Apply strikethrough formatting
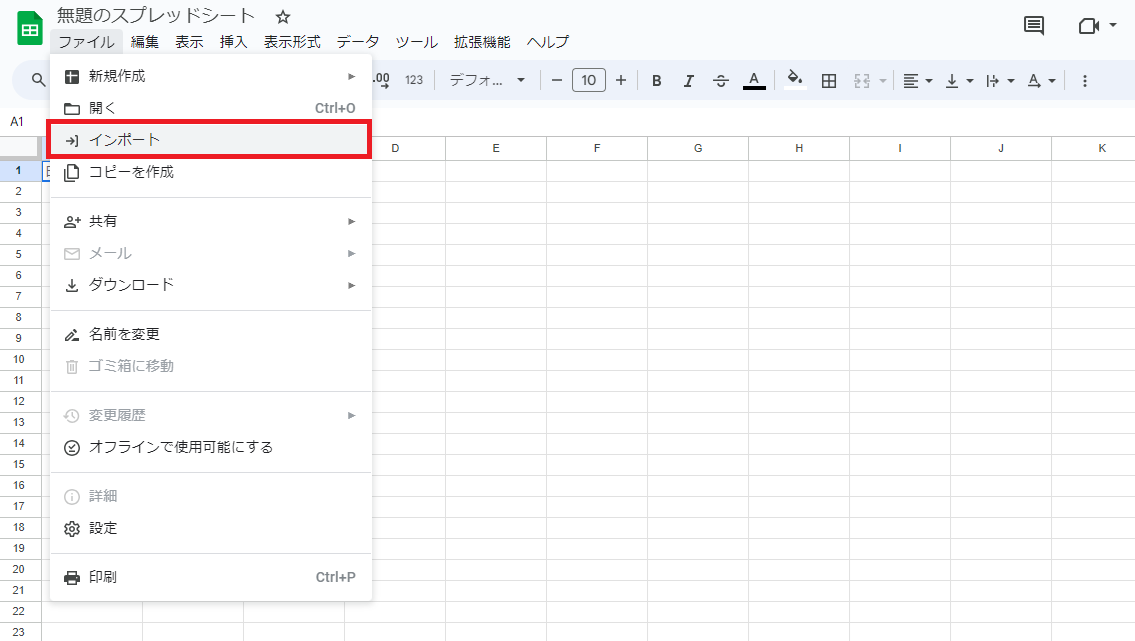The height and width of the screenshot is (641, 1135). [x=721, y=80]
